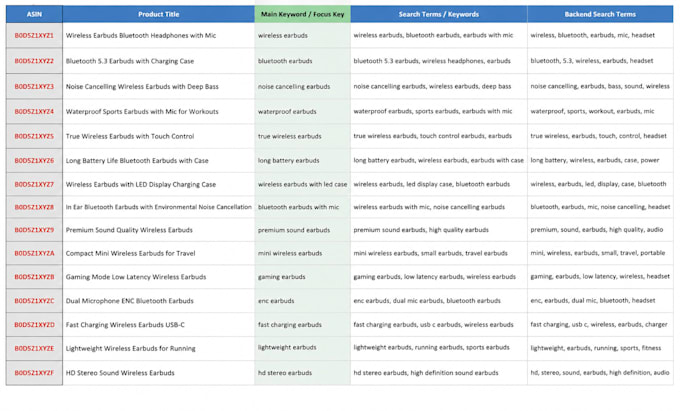
Task: Select the Product Title column header
Action: pyautogui.click(x=158, y=14)
